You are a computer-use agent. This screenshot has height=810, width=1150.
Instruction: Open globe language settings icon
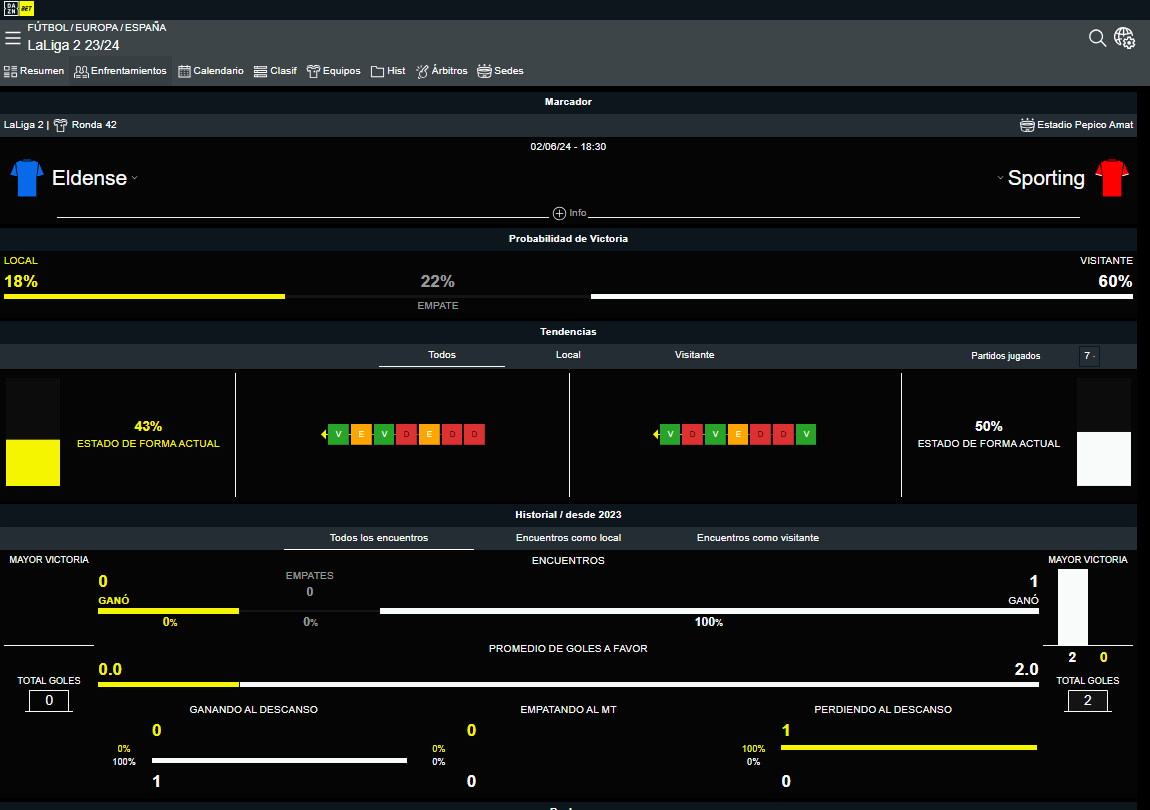pos(1124,37)
